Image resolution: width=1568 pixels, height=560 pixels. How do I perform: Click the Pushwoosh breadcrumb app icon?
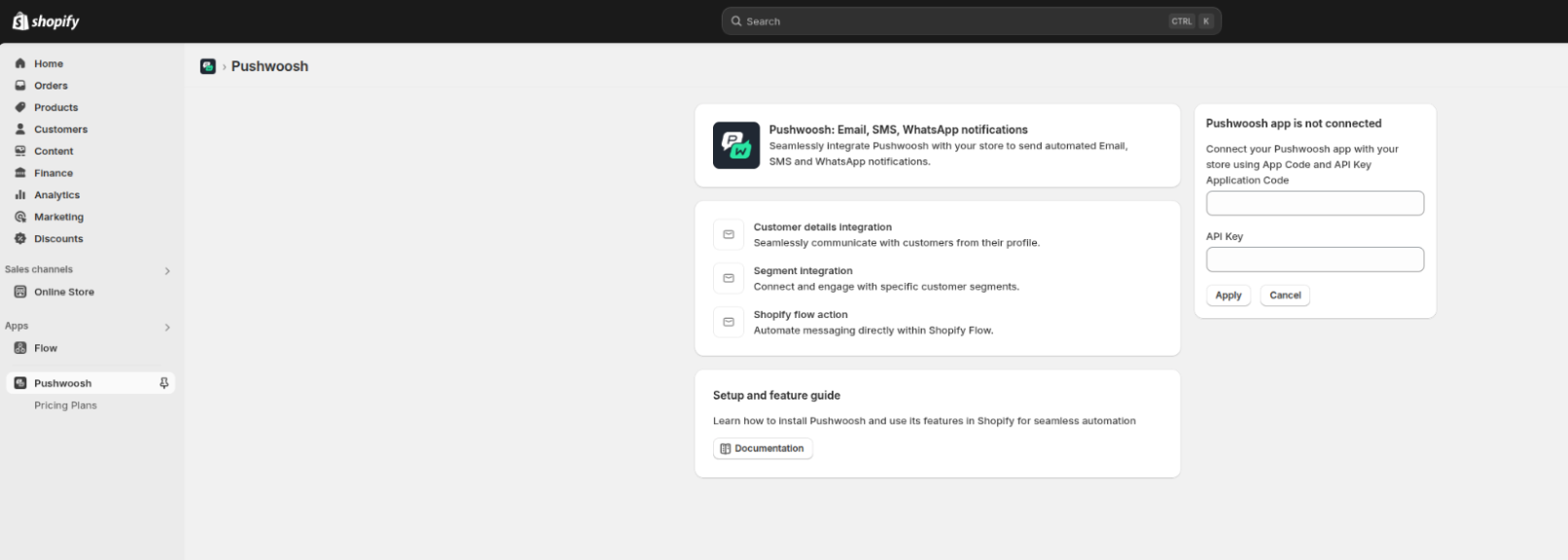point(208,66)
